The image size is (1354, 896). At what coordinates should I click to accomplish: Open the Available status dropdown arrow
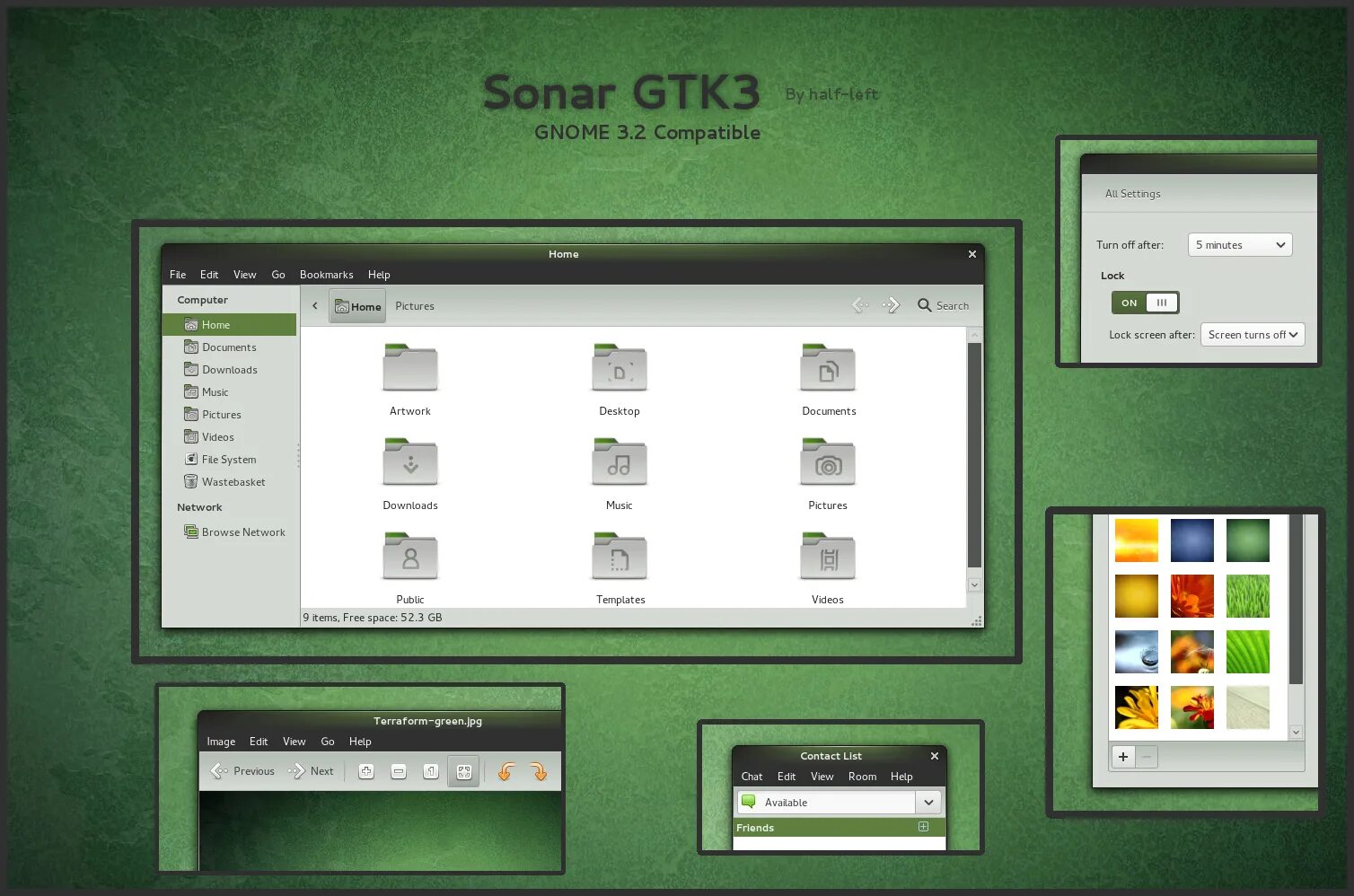[x=928, y=802]
